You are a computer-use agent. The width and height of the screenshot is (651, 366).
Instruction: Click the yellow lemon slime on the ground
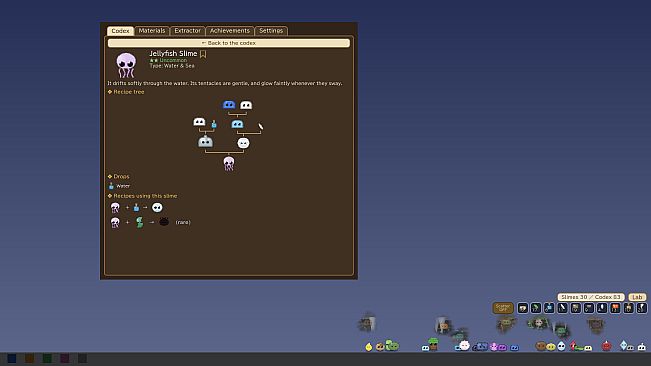tap(369, 347)
